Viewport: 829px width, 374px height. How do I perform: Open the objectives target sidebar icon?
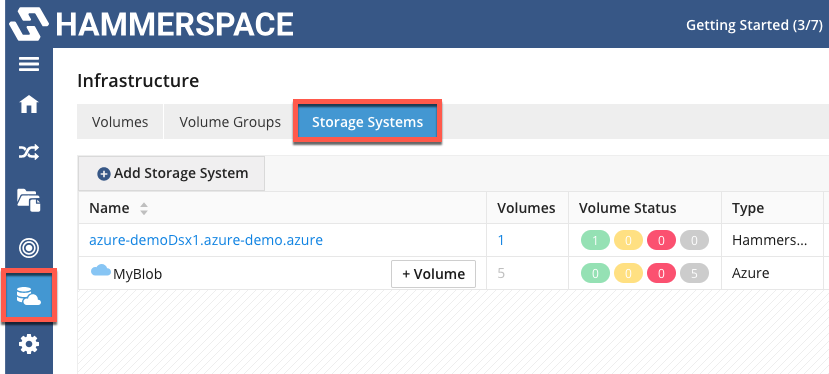pos(29,248)
